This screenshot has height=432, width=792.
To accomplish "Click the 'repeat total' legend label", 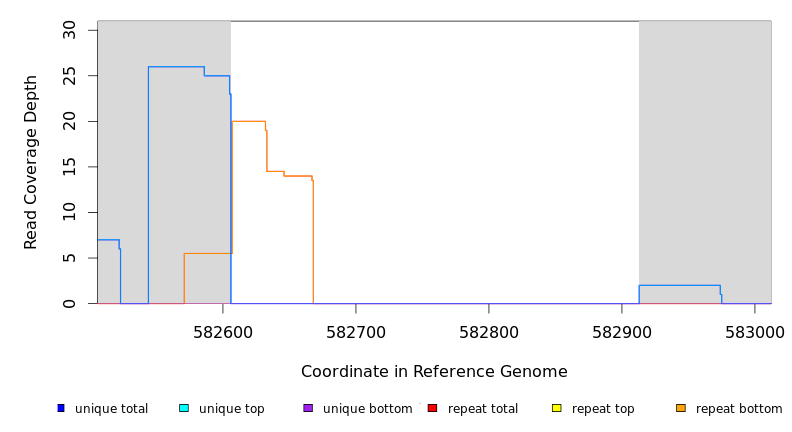I will [483, 409].
